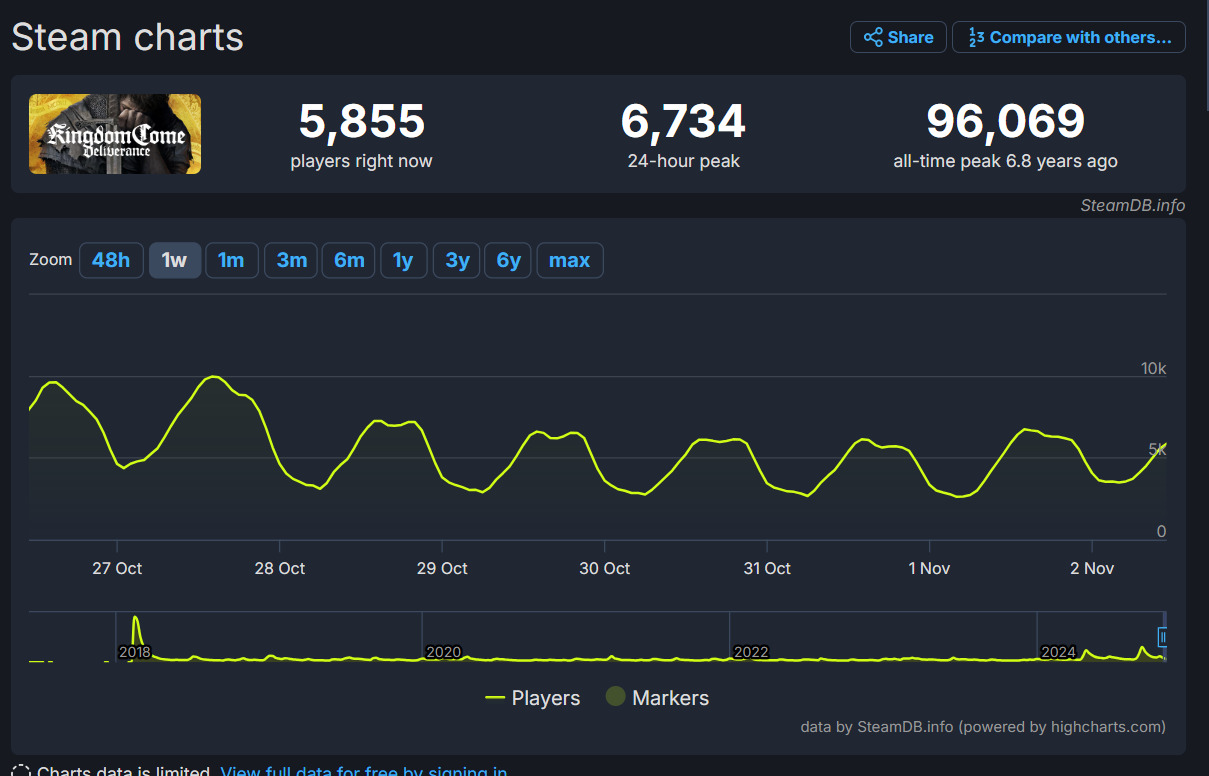This screenshot has height=776, width=1209.
Task: Pick the 6y zoom range
Action: point(509,260)
